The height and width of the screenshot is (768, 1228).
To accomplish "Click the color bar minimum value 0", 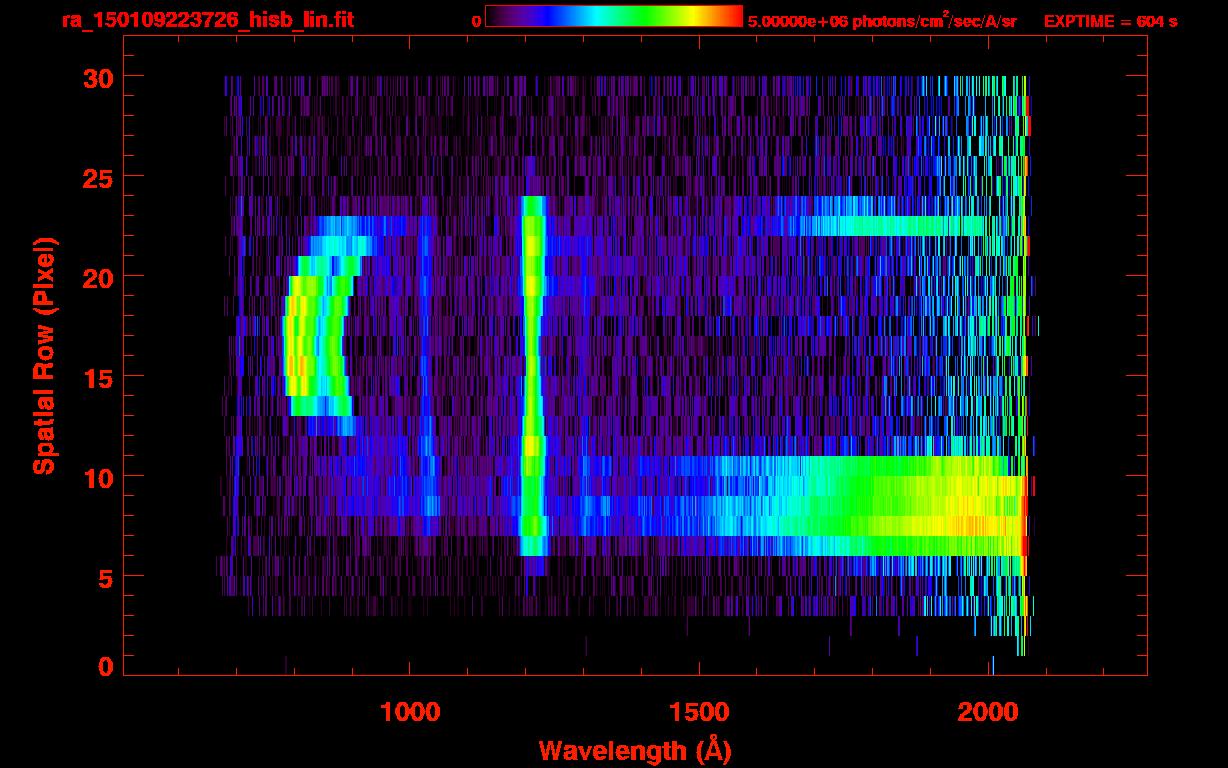I will click(x=476, y=21).
